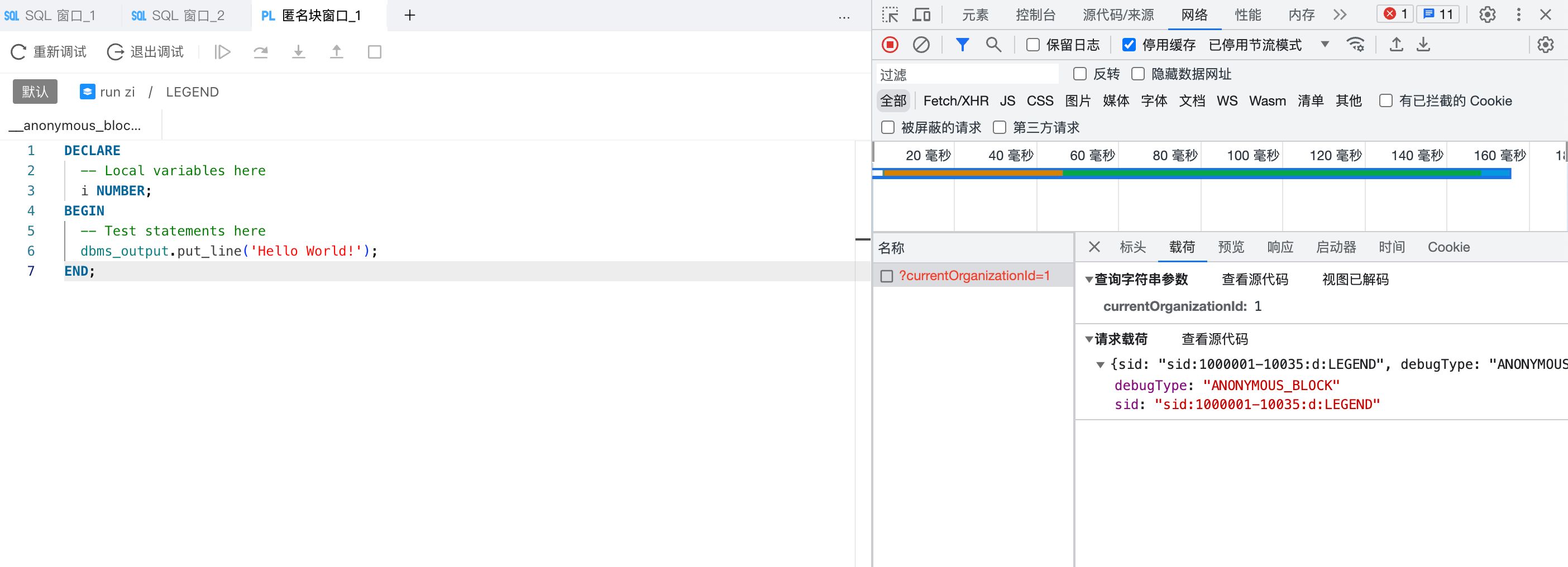The image size is (1568, 567).
Task: Clear the network log with the block icon
Action: 922,45
